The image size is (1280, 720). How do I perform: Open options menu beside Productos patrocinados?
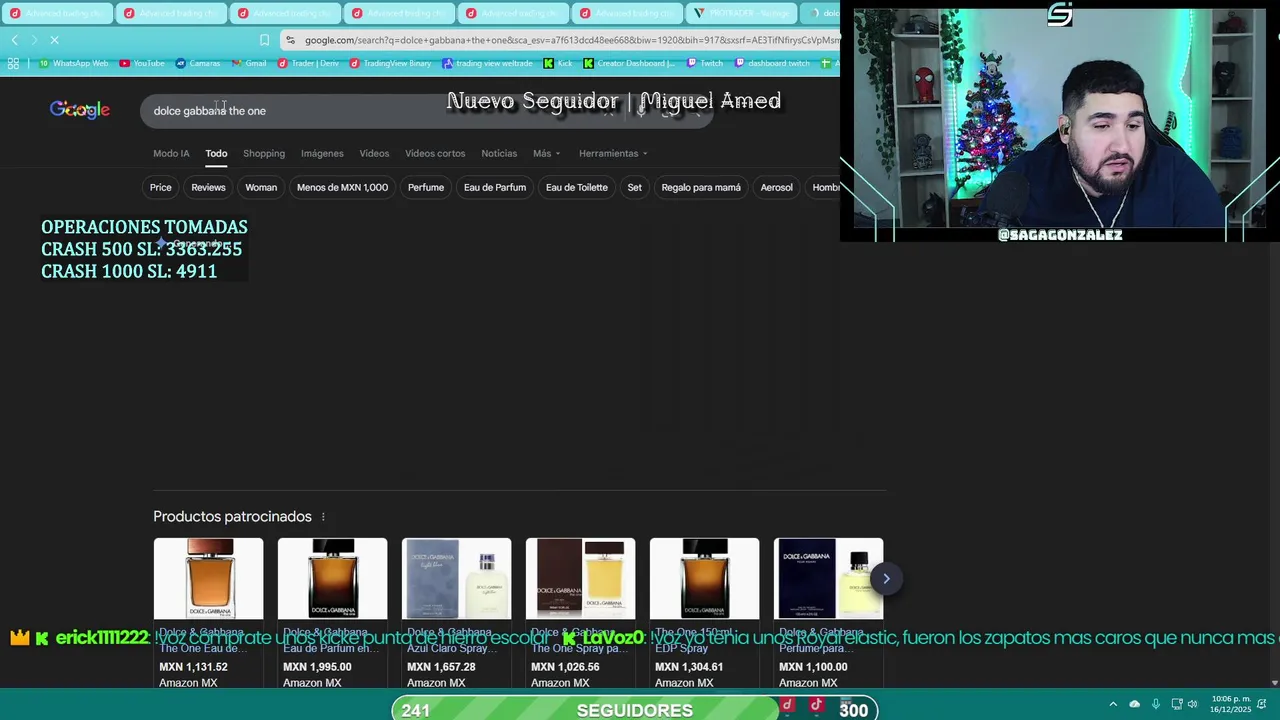[x=323, y=517]
